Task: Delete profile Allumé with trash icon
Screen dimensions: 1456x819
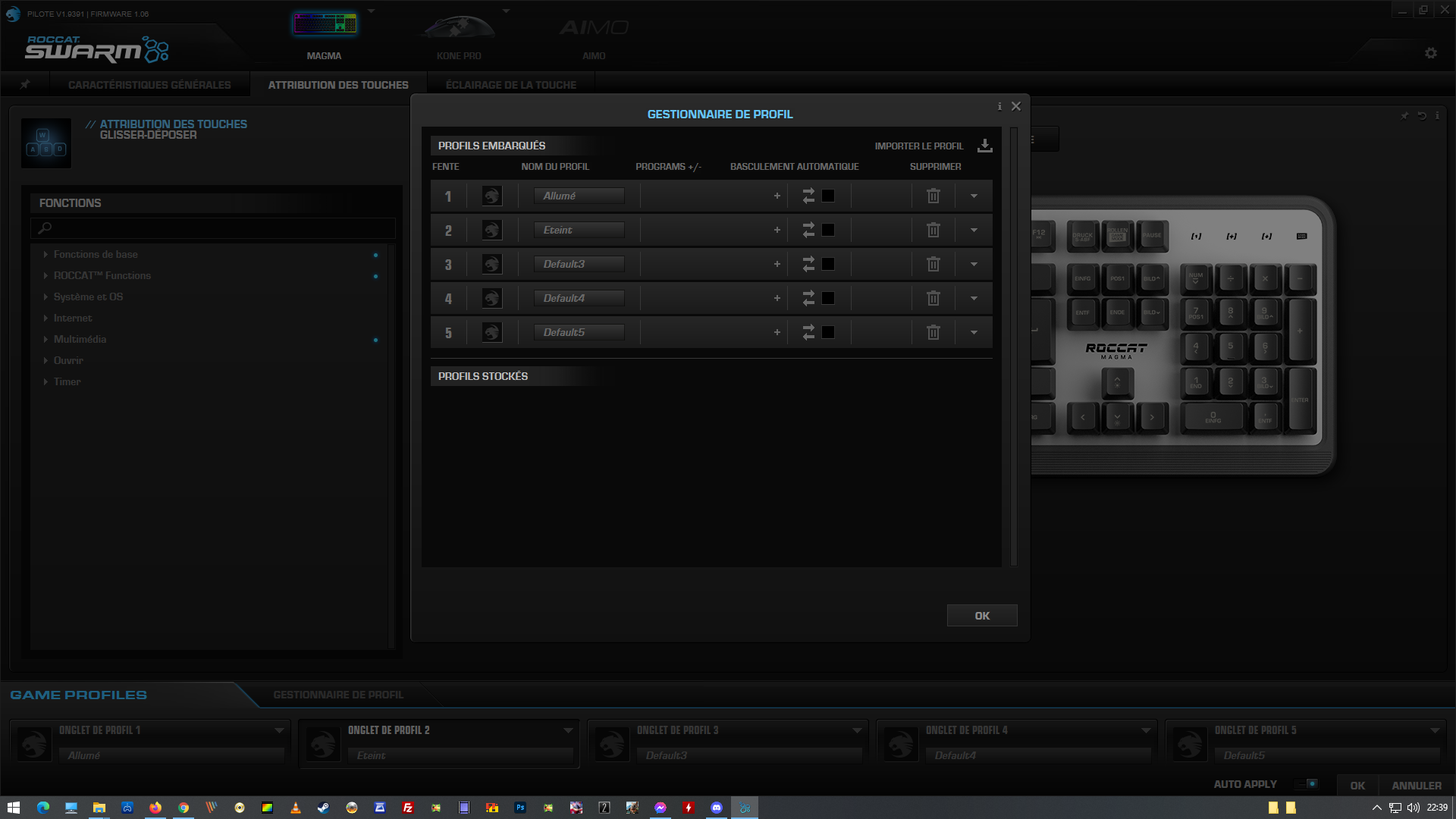Action: point(934,196)
